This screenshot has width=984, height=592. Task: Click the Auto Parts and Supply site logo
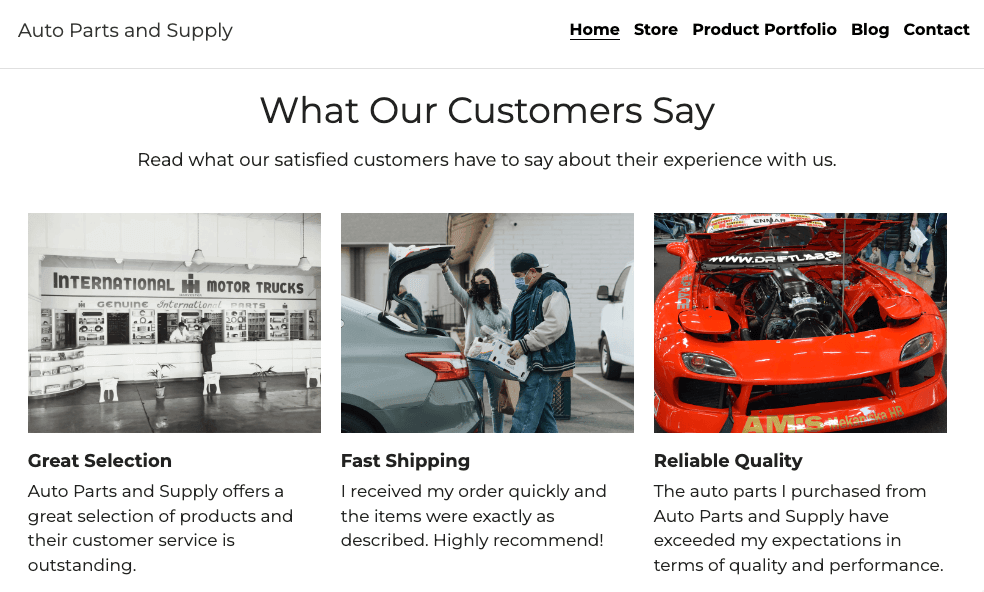(125, 30)
